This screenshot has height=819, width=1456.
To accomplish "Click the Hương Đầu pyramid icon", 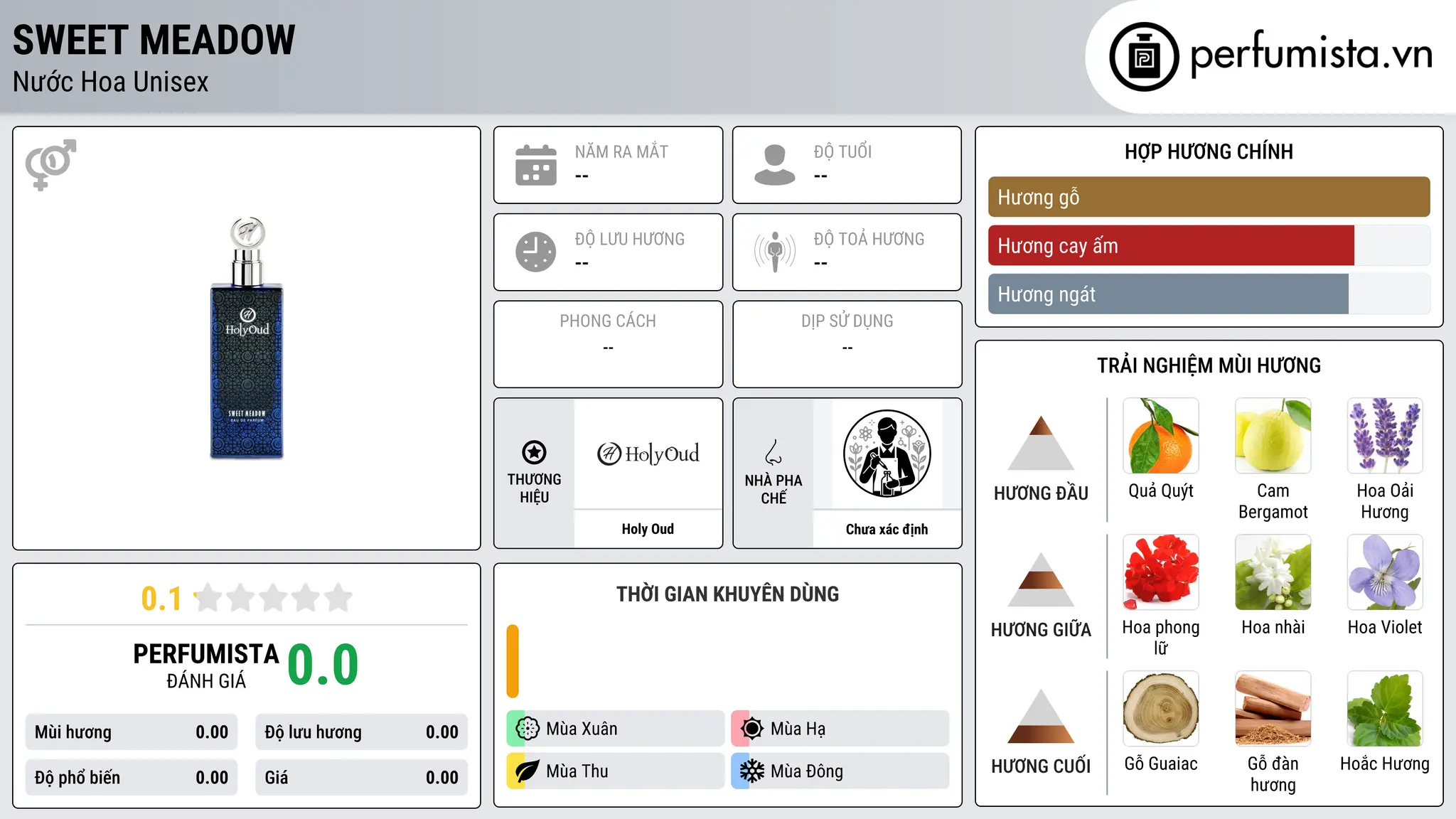I will [1041, 443].
